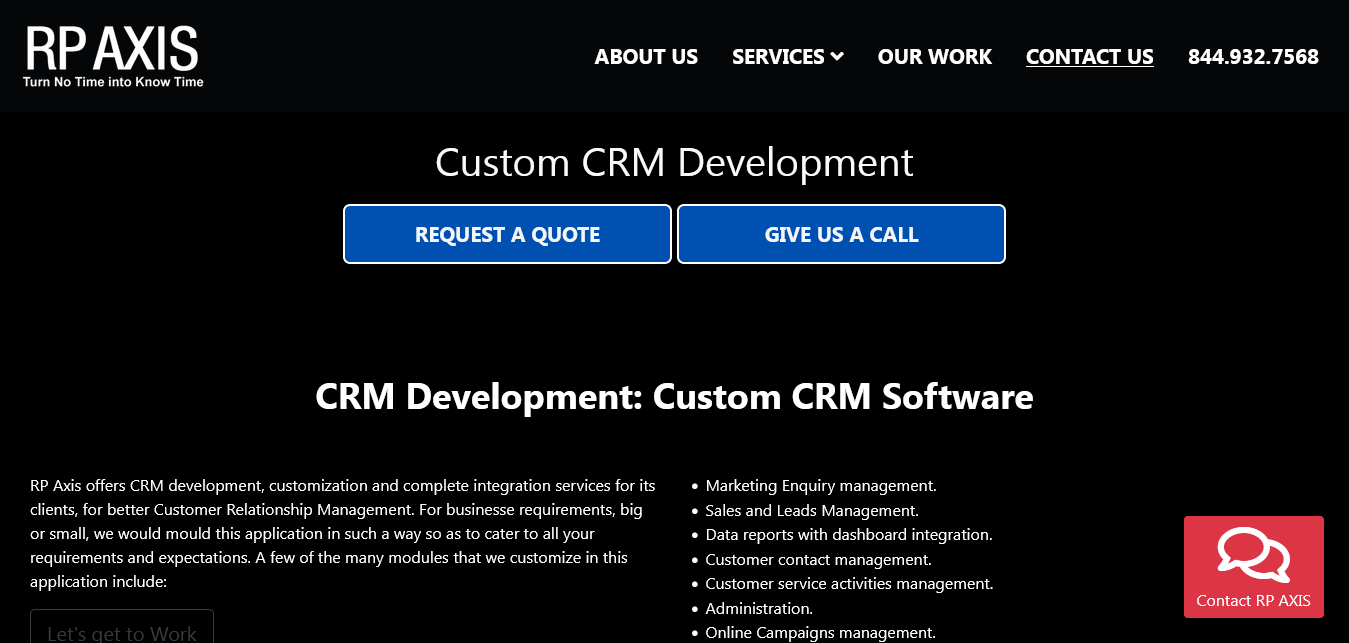Click the RP Axis offers CRM development paragraph
The height and width of the screenshot is (643, 1349).
(x=343, y=534)
